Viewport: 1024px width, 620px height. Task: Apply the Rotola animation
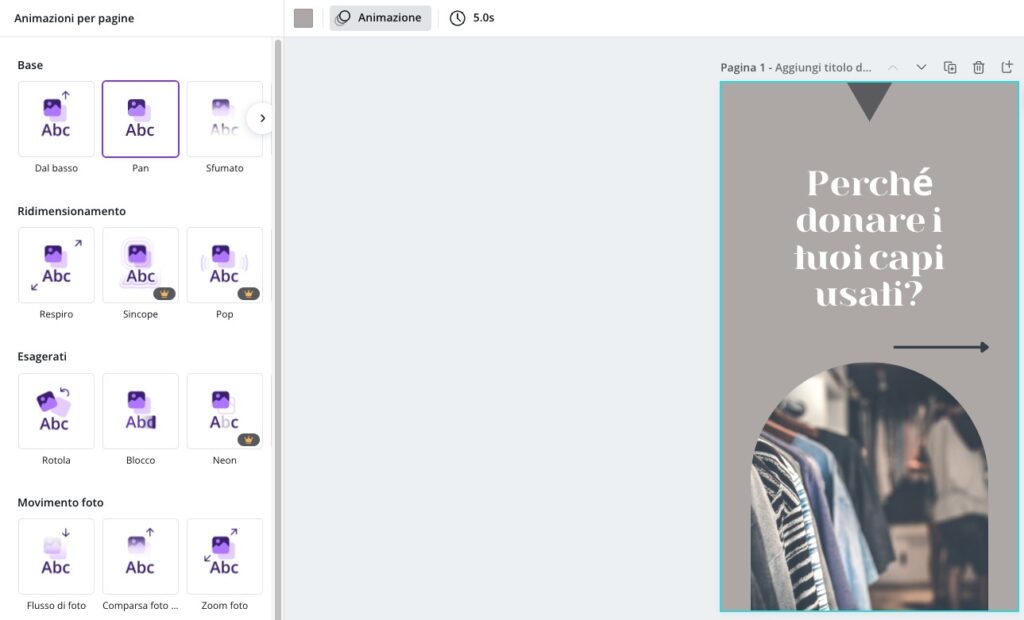click(56, 411)
